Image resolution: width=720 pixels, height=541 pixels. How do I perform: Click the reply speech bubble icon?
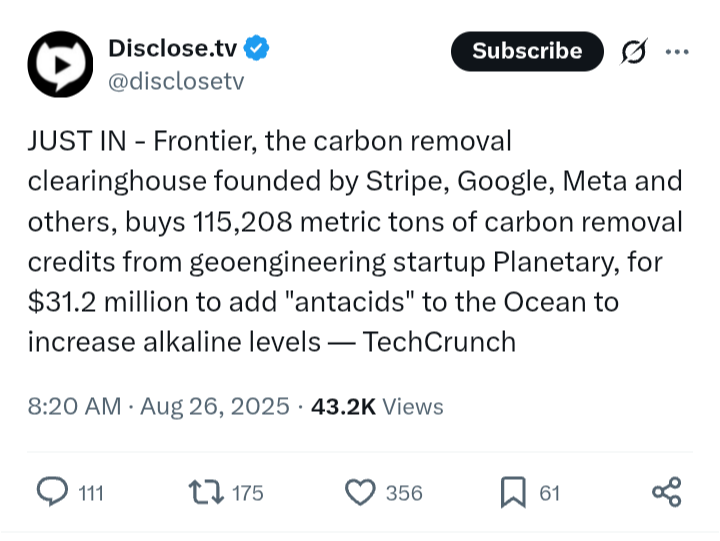[50, 492]
